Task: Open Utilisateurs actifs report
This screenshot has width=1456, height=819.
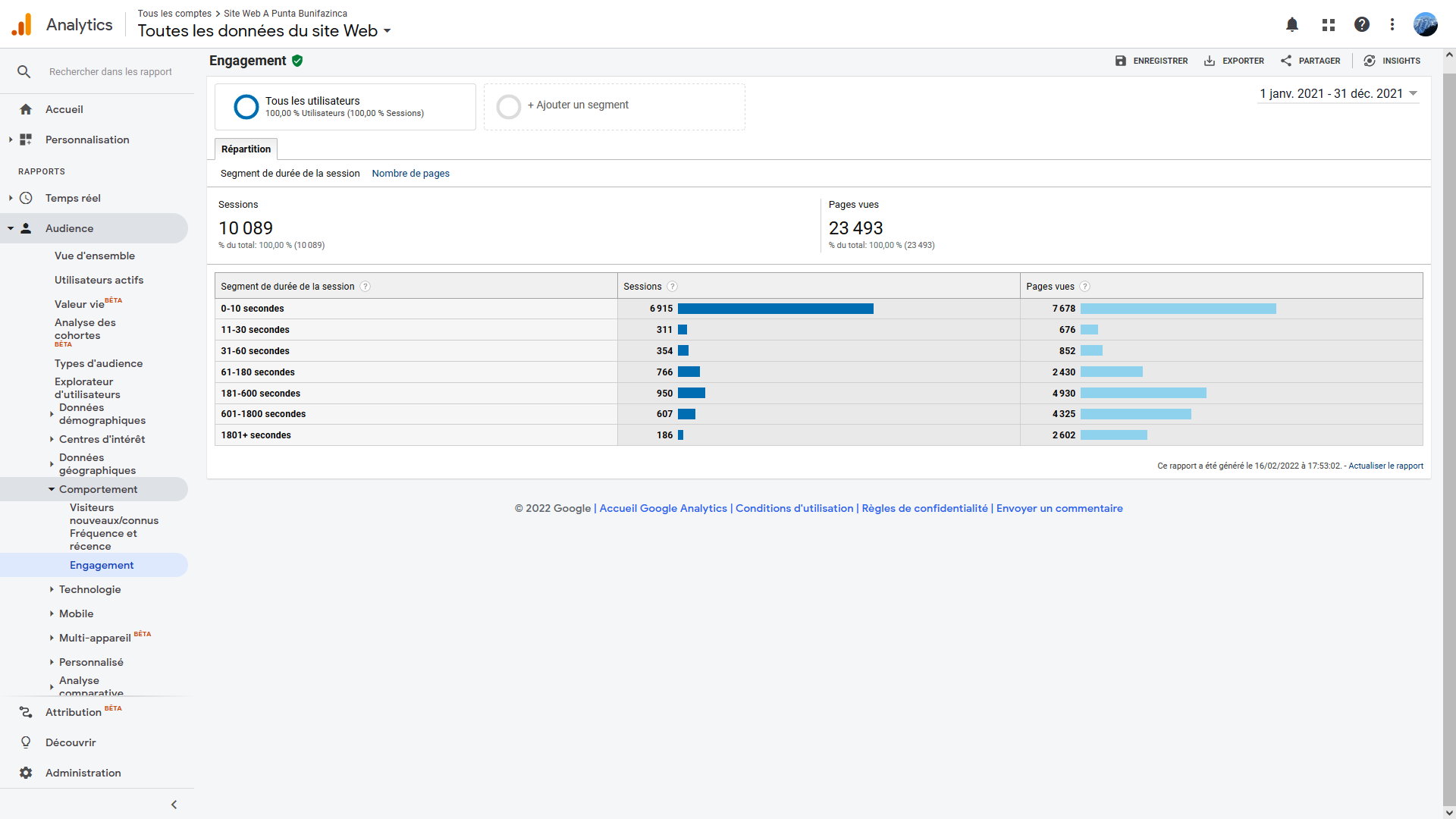Action: (99, 280)
